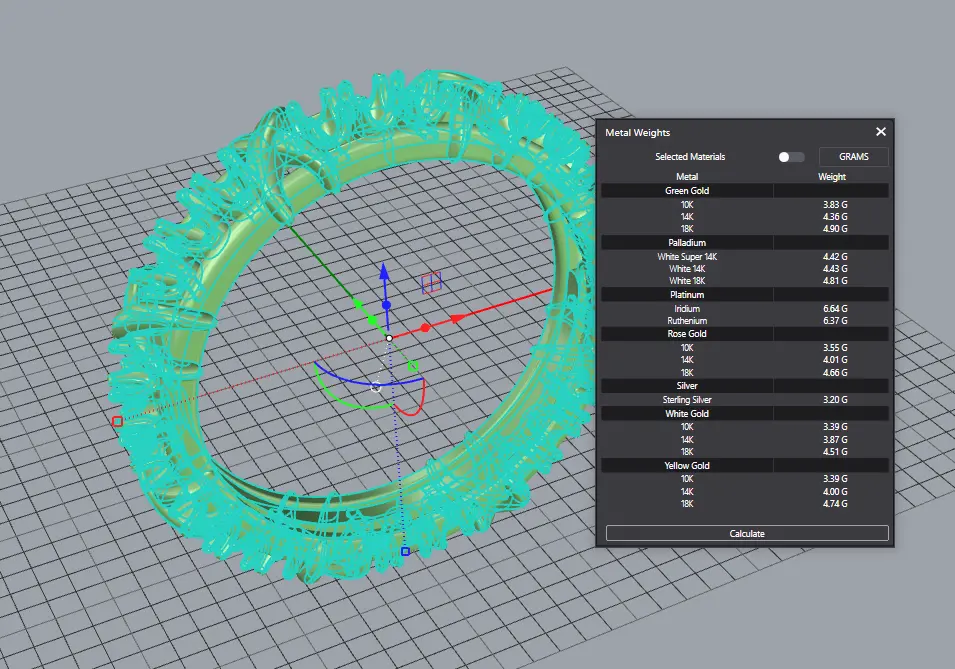Click the Rose Gold 18K weight 4.66 G
Image resolution: width=955 pixels, height=669 pixels.
[x=835, y=372]
